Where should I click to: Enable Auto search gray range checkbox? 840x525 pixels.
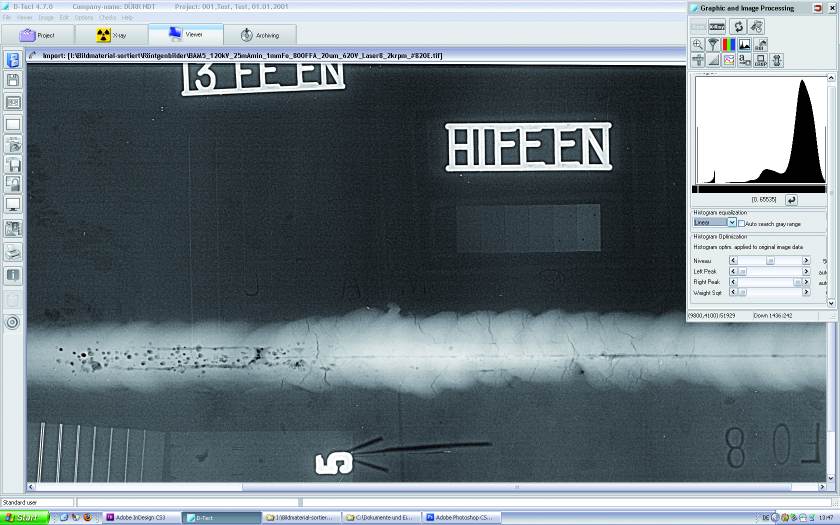741,223
